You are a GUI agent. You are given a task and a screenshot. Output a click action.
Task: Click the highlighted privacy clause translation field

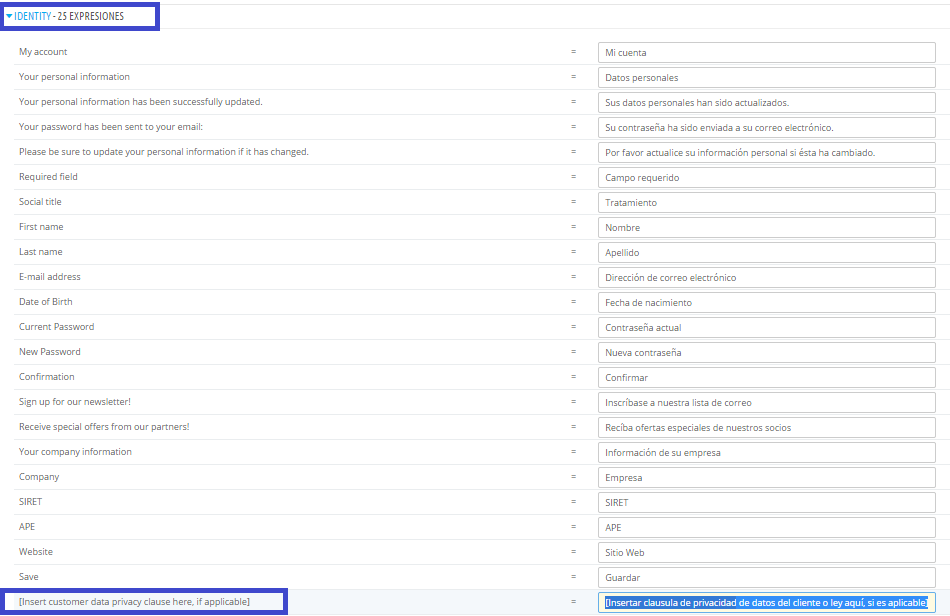[x=766, y=602]
